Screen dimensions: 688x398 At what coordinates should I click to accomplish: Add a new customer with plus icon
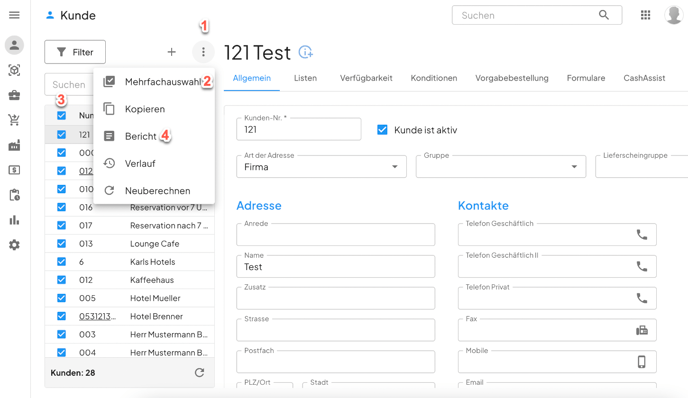(172, 52)
